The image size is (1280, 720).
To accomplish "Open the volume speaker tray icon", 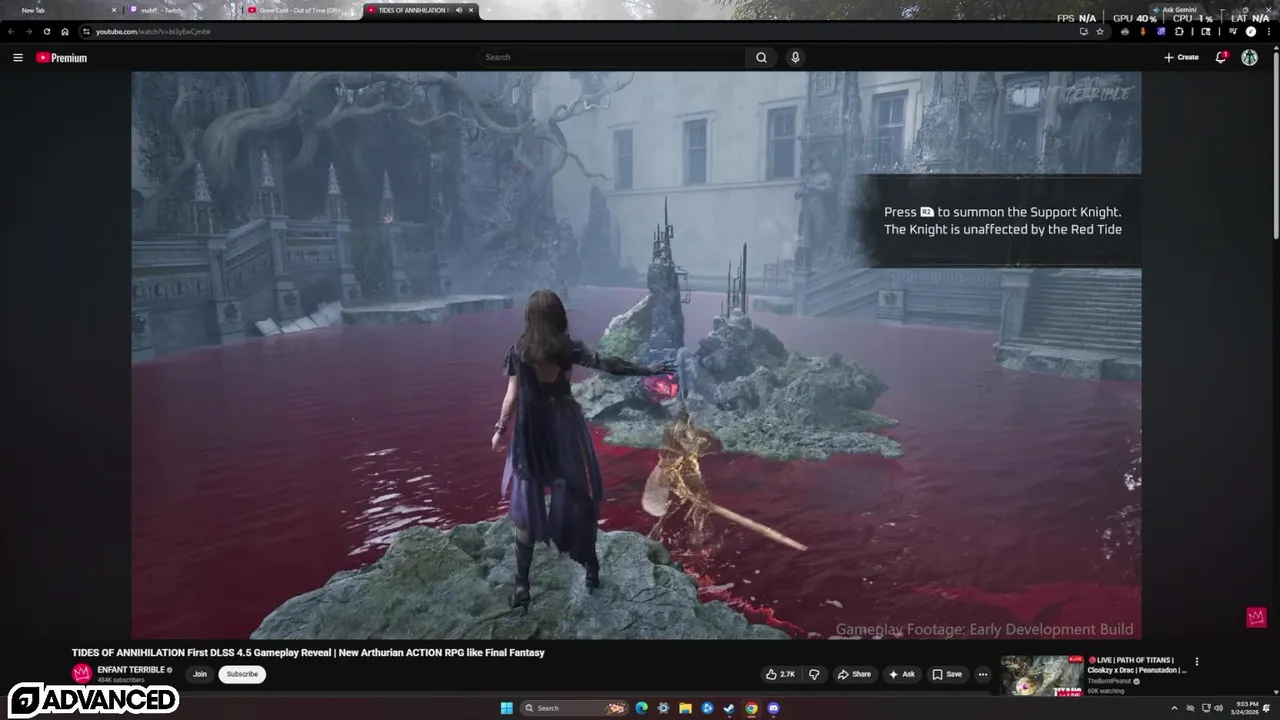I will tap(1218, 708).
